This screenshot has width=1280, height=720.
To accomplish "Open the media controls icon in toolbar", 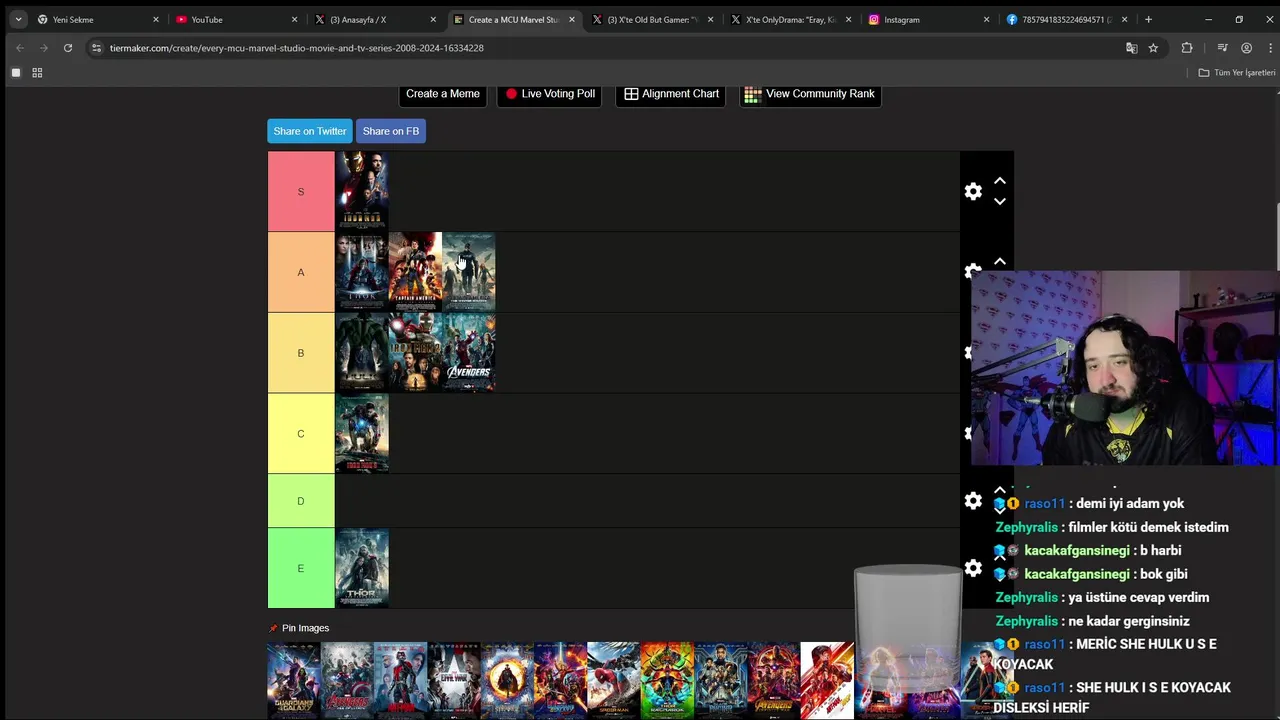I will pos(1222,47).
